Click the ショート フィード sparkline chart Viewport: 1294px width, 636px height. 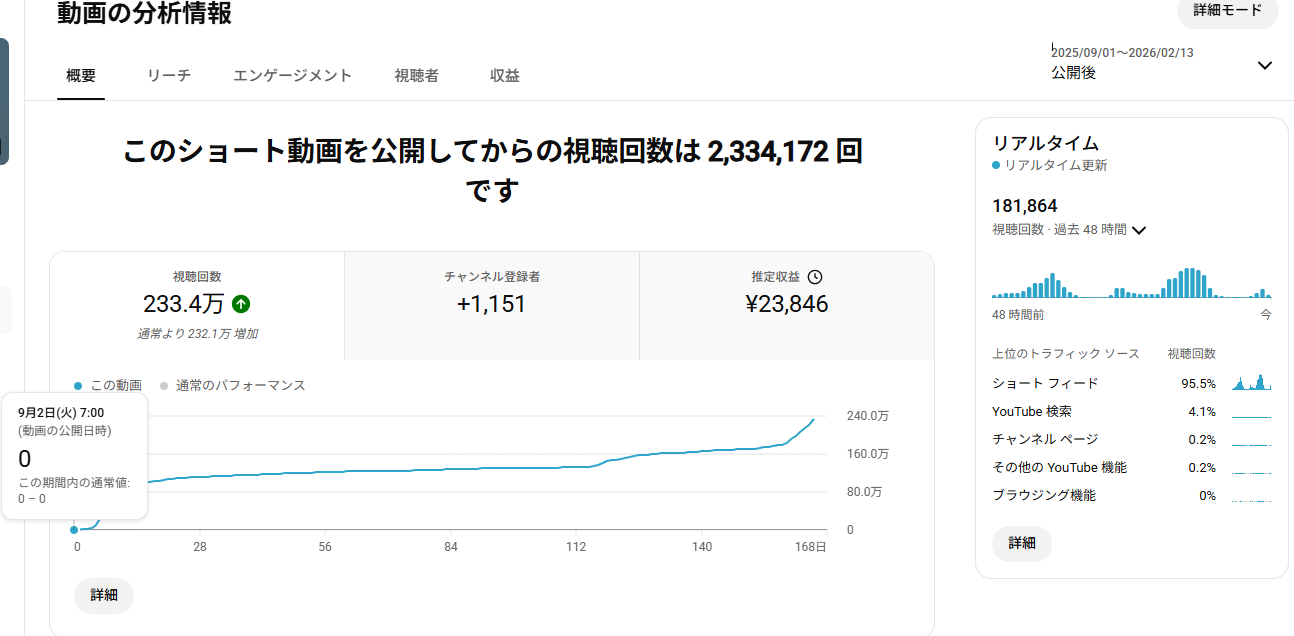[x=1251, y=383]
